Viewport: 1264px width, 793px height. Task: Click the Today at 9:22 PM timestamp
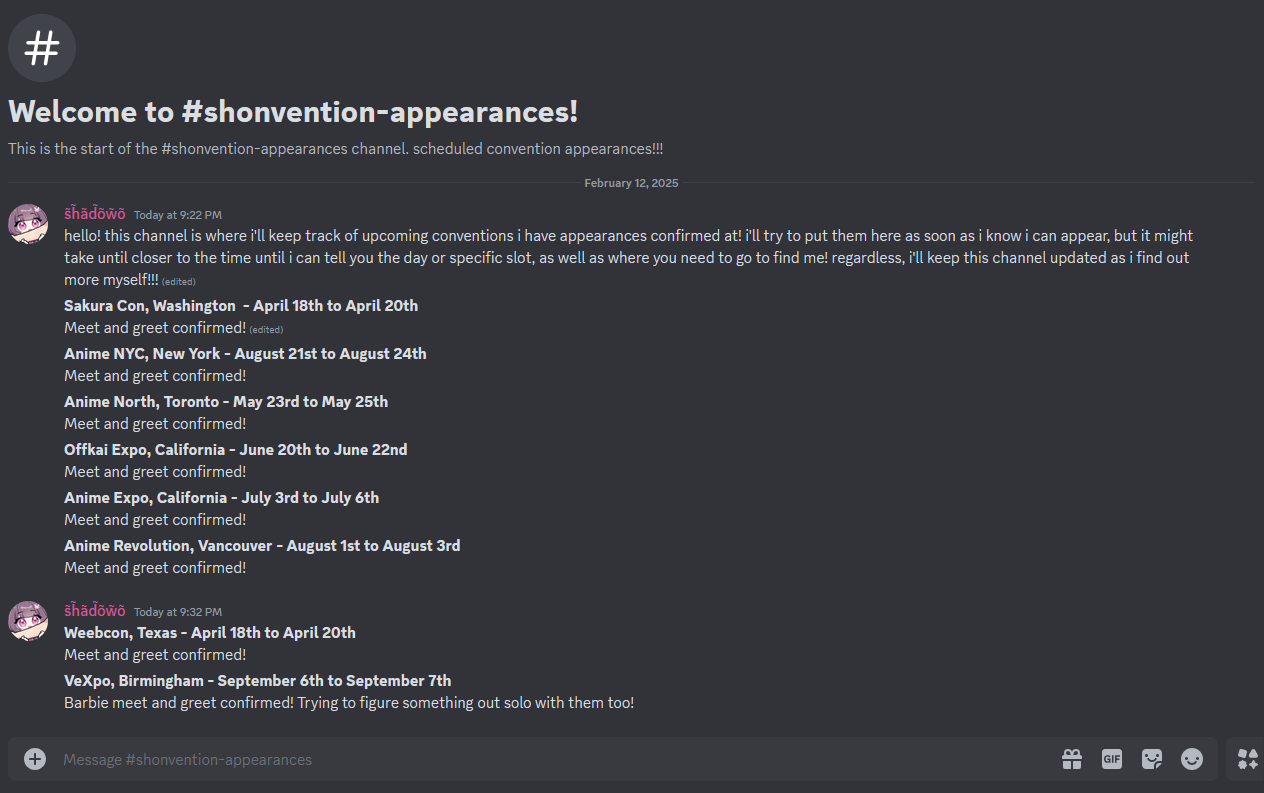[178, 215]
